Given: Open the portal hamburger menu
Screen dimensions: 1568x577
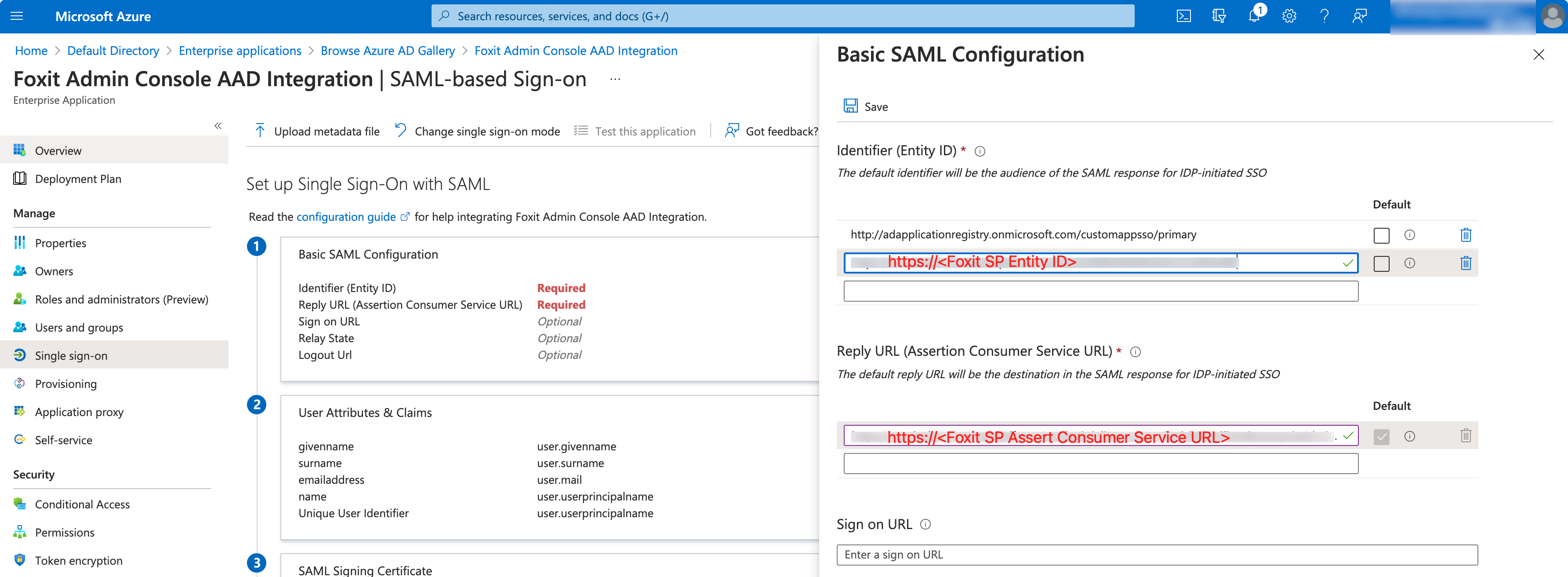Looking at the screenshot, I should pyautogui.click(x=16, y=16).
